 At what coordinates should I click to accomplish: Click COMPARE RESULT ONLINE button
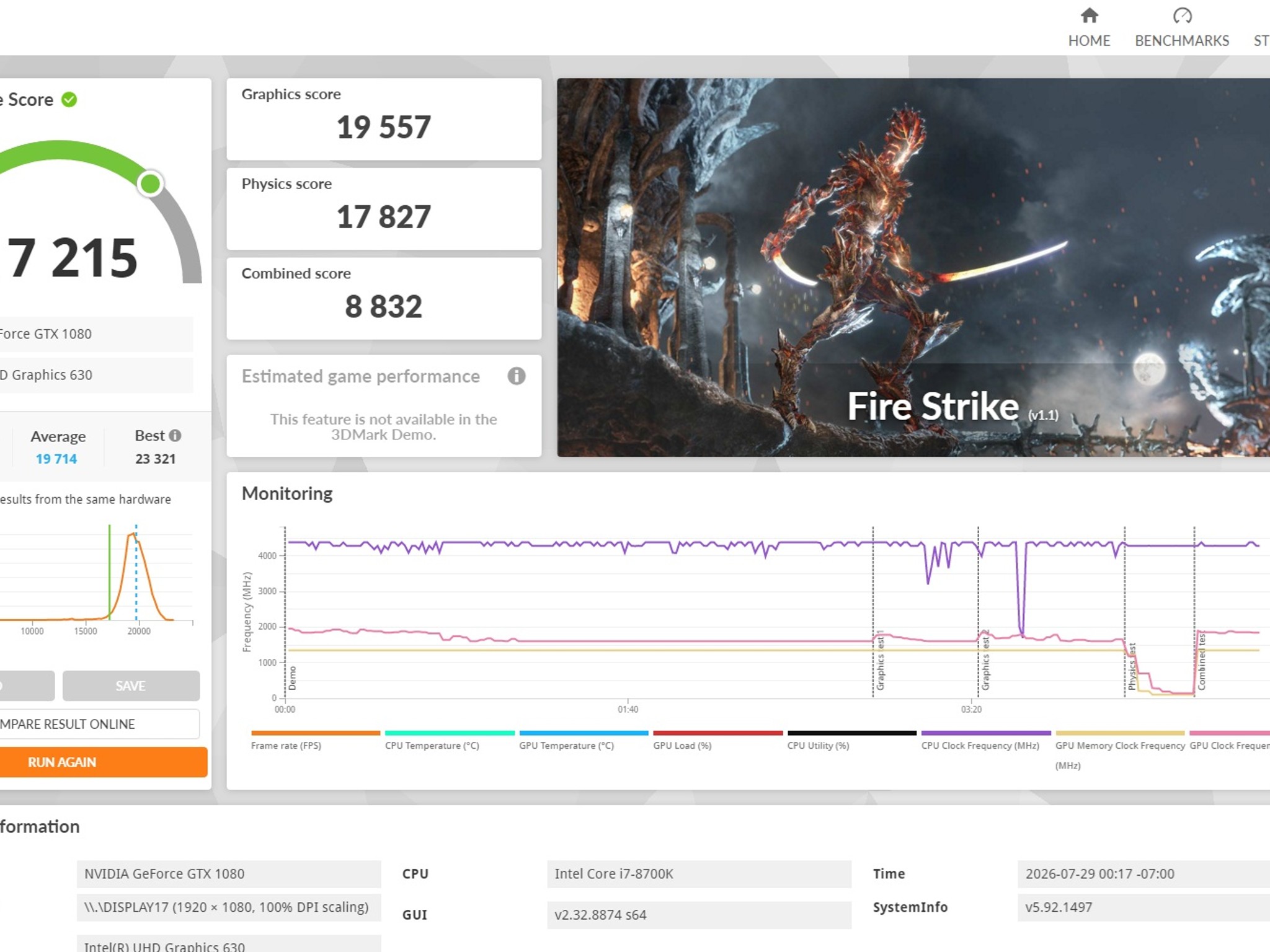pos(99,724)
